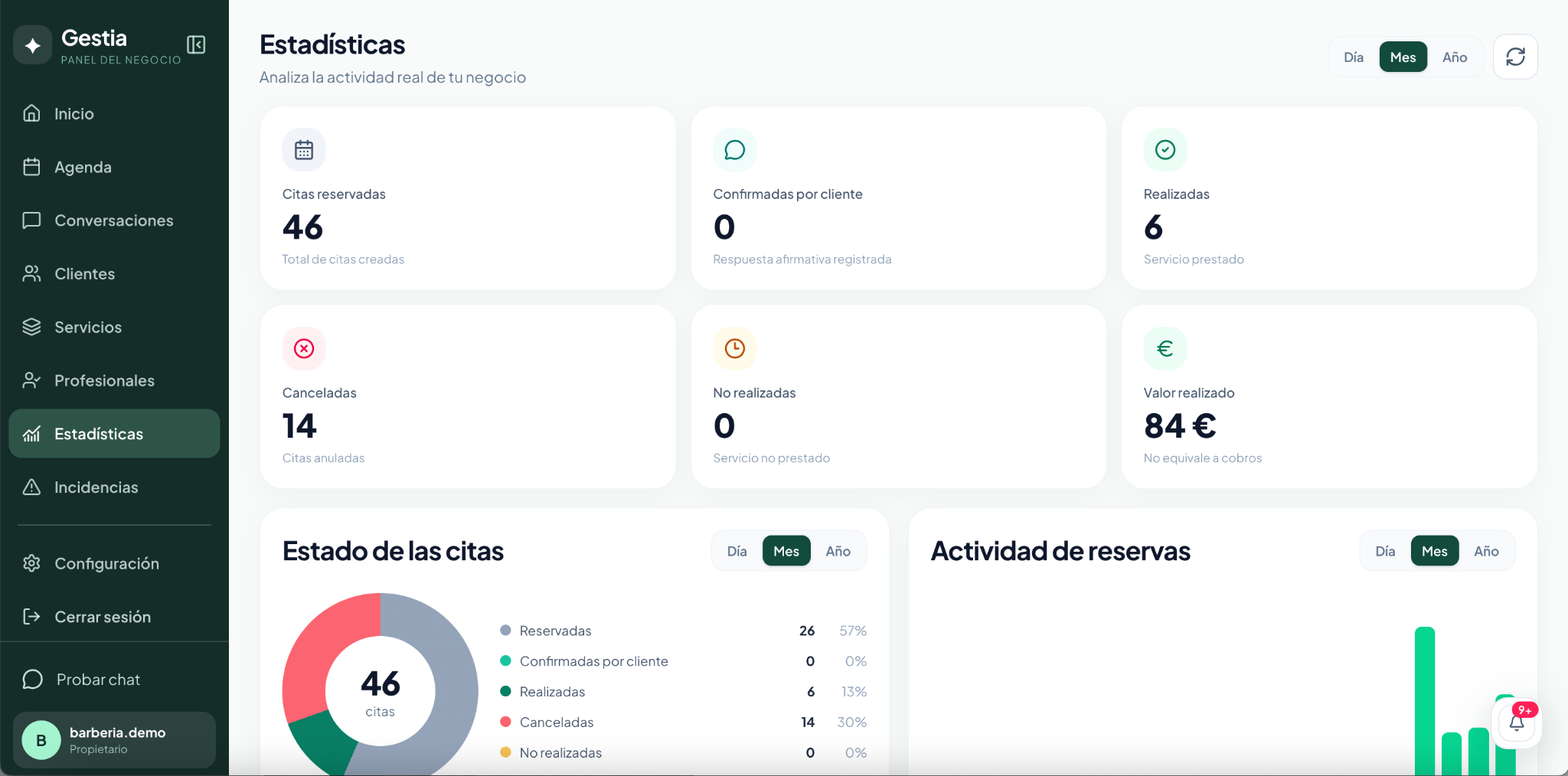Click the Canceladas red X icon
Viewport: 1568px width, 776px height.
304,349
